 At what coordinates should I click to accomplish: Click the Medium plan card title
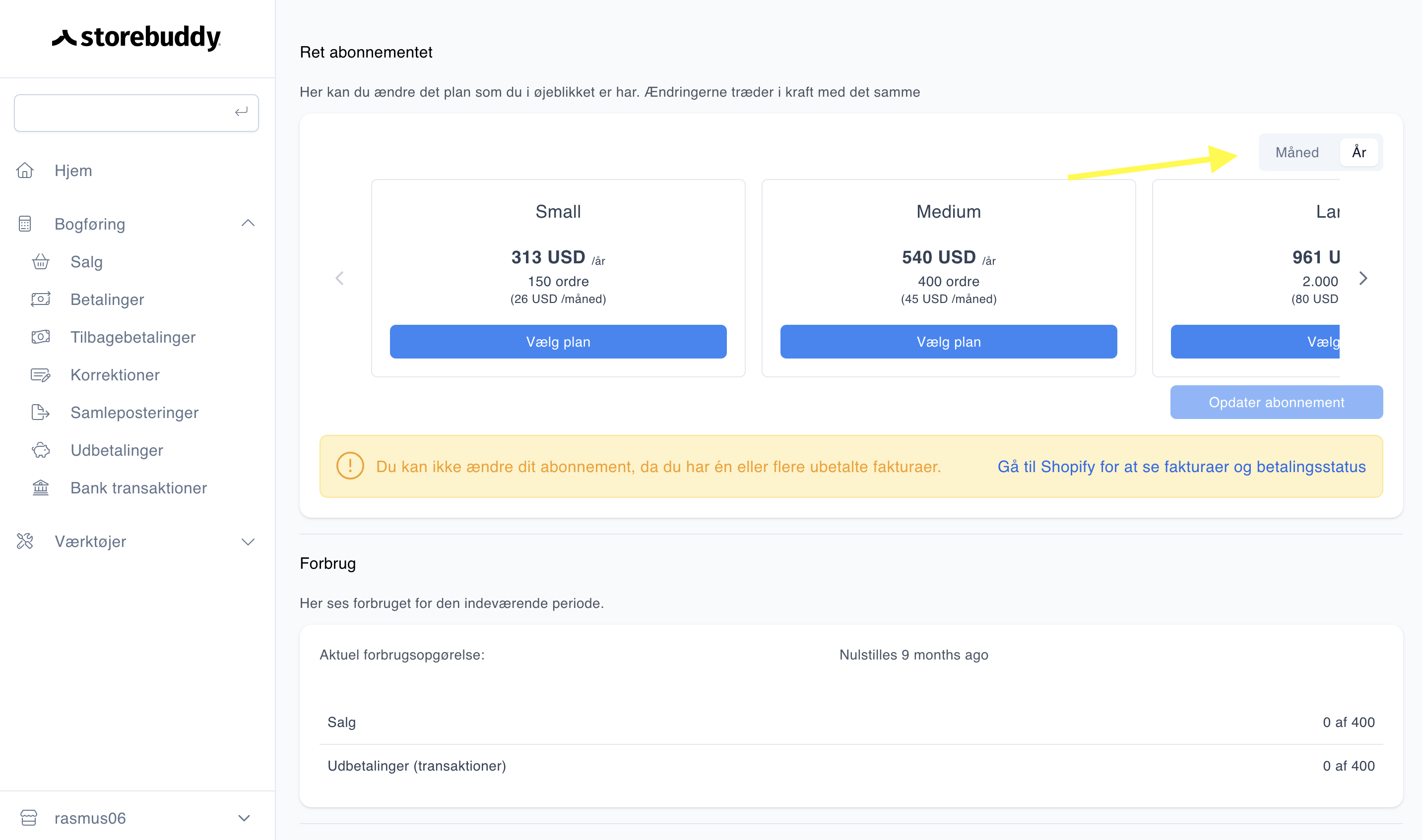(949, 212)
